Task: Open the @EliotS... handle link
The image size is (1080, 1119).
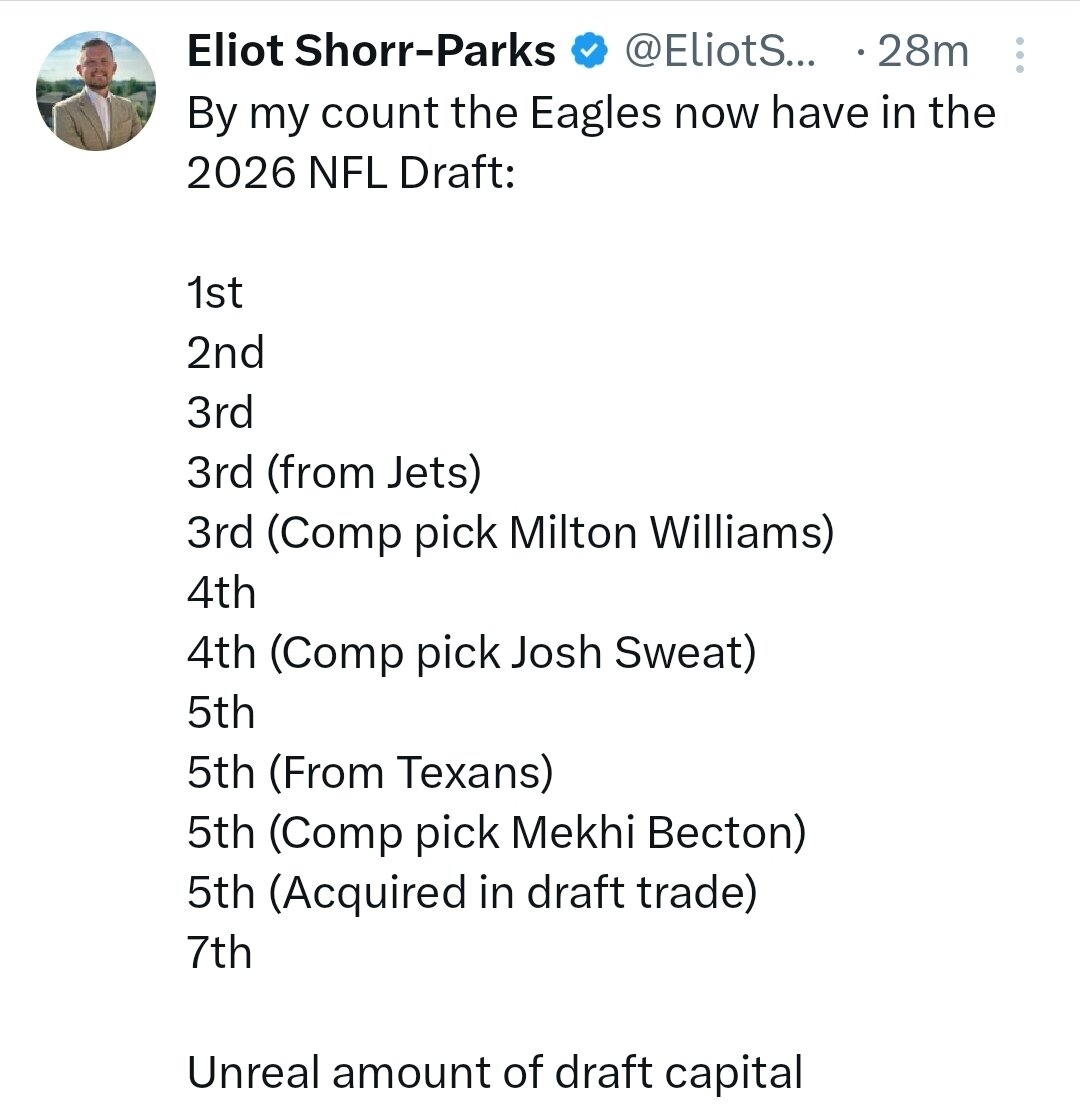Action: [x=720, y=51]
